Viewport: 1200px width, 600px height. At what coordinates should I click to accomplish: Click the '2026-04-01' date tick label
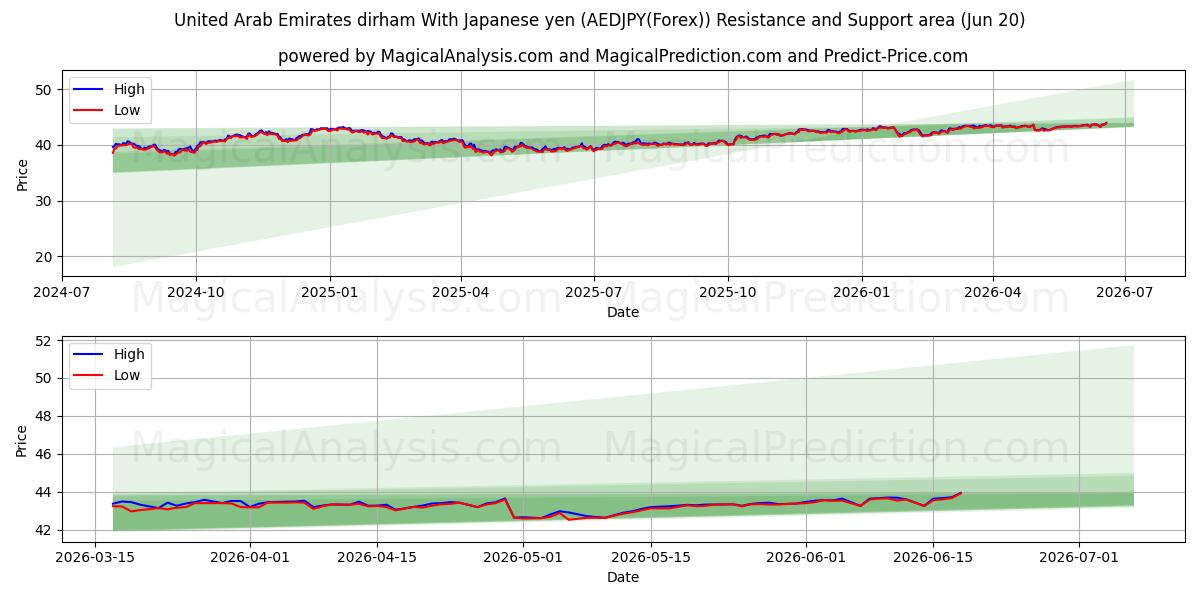click(x=249, y=556)
